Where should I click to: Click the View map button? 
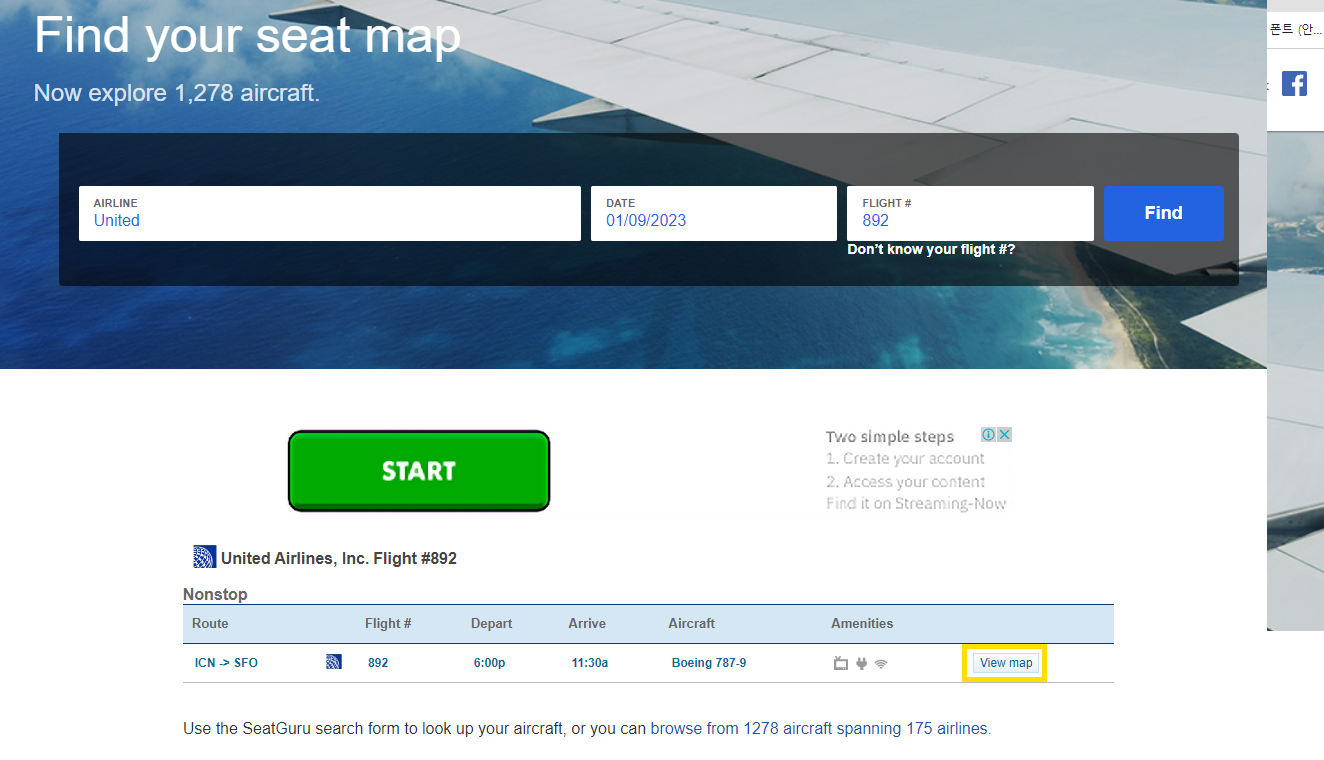(1006, 663)
